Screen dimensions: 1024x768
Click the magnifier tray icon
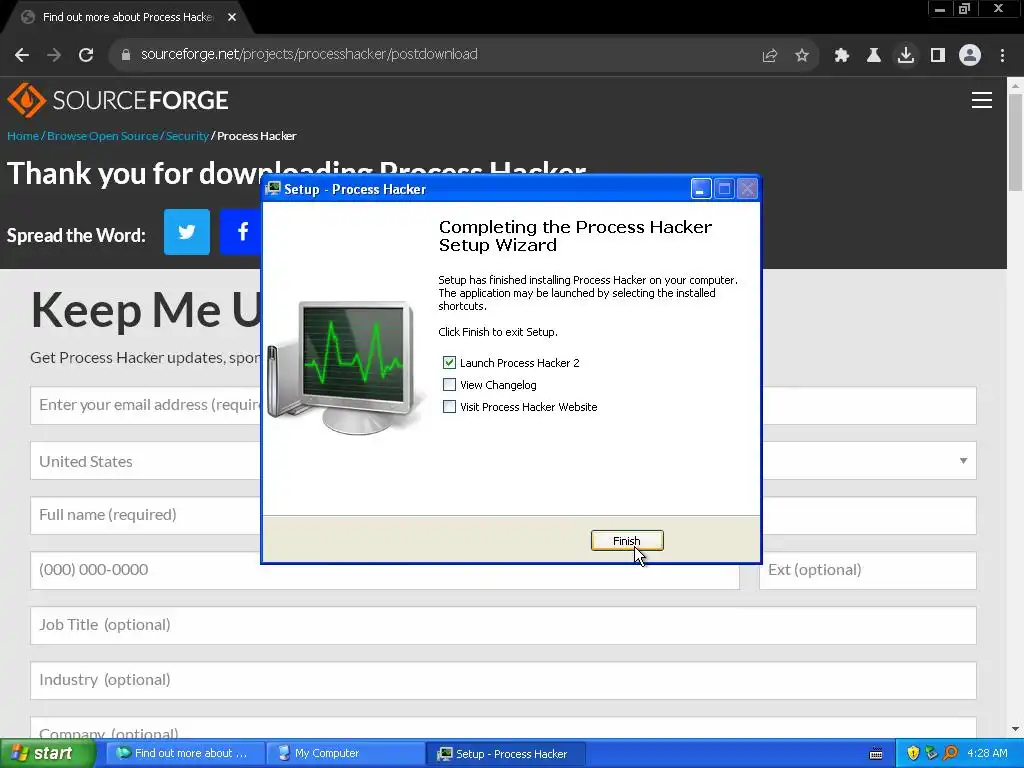[950, 754]
